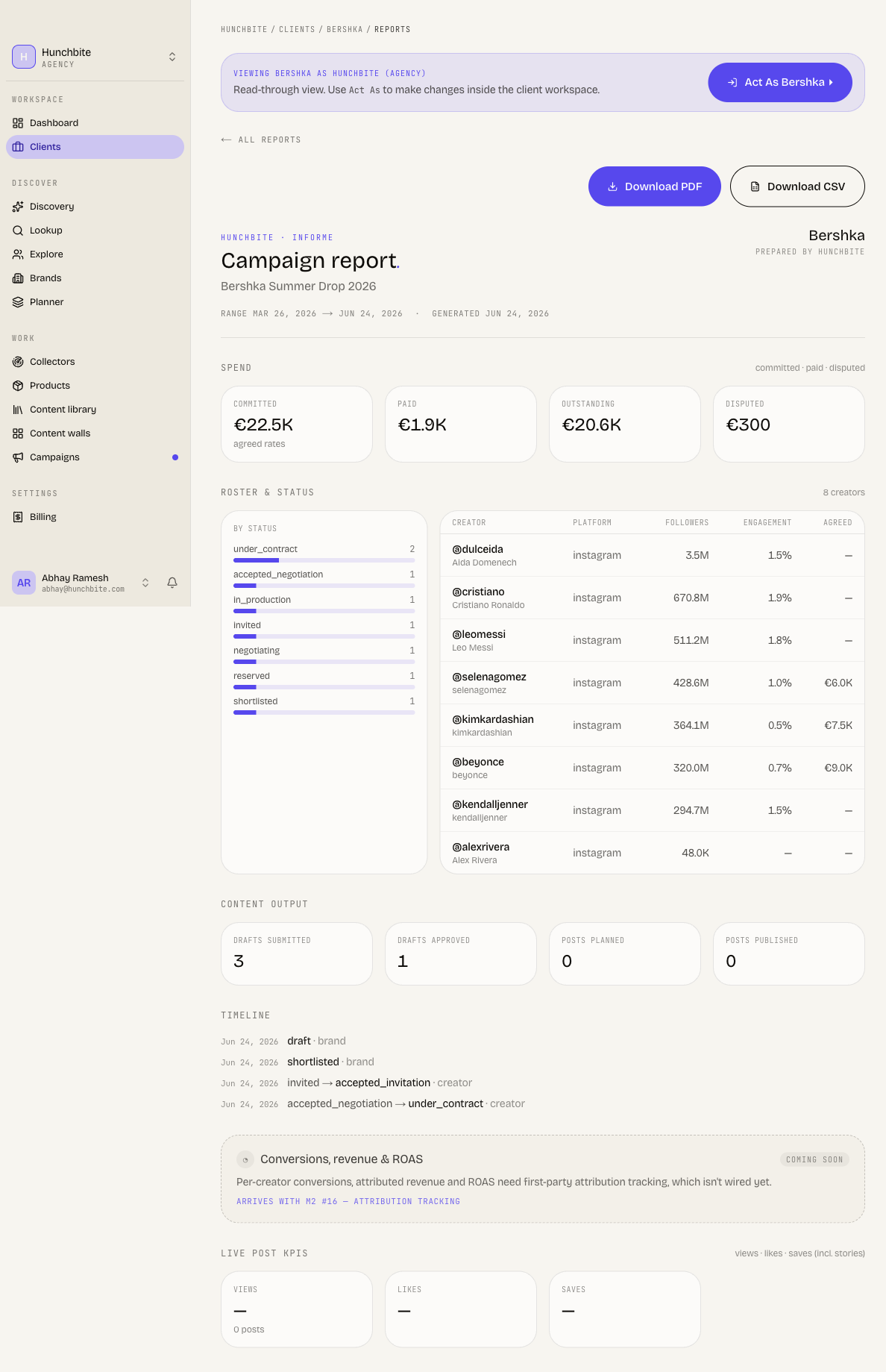
Task: Click the Content walls grid icon
Action: 18,433
